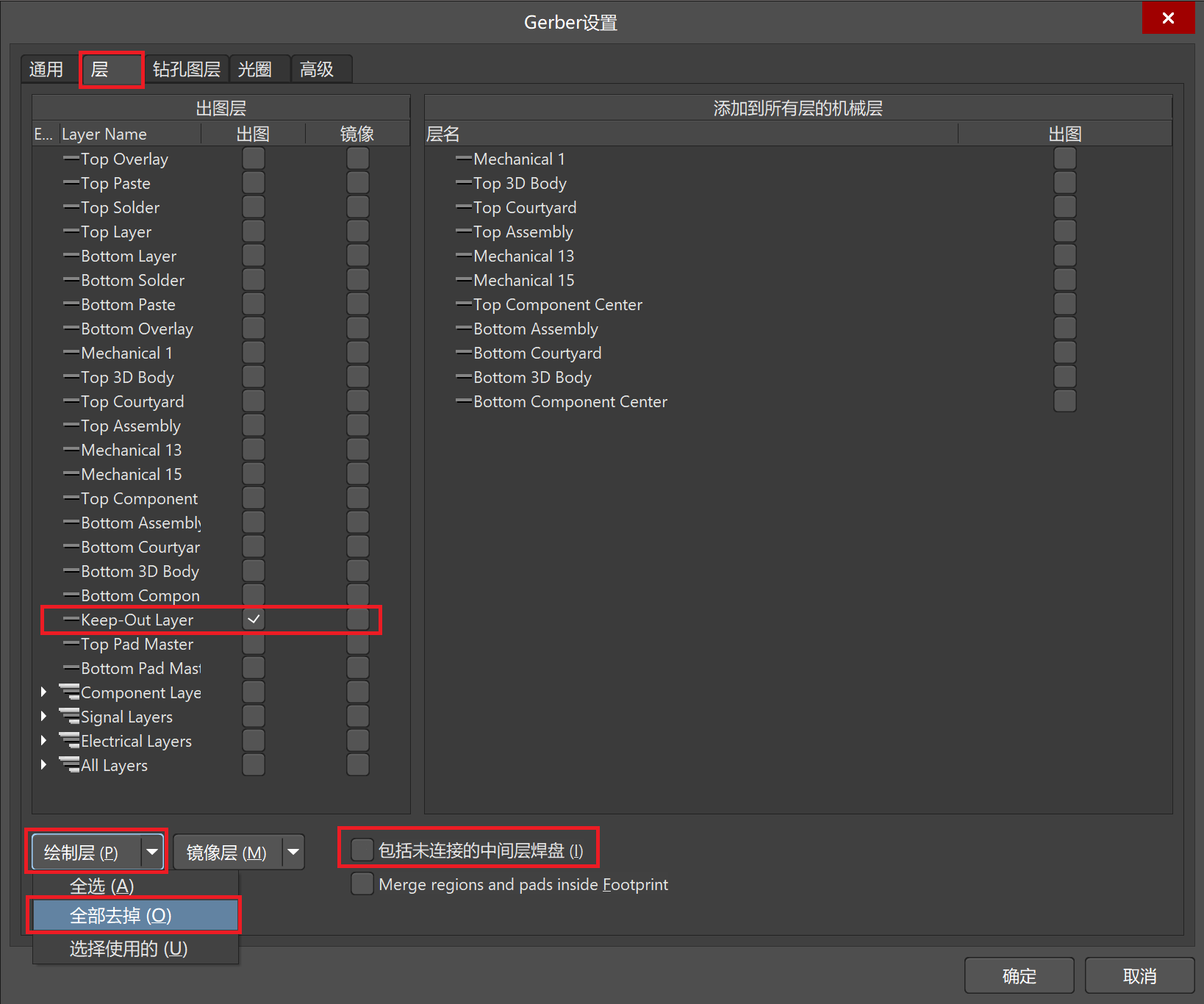Enable plot checkbox for Top Overlay
Image resolution: width=1204 pixels, height=1004 pixels.
(254, 159)
